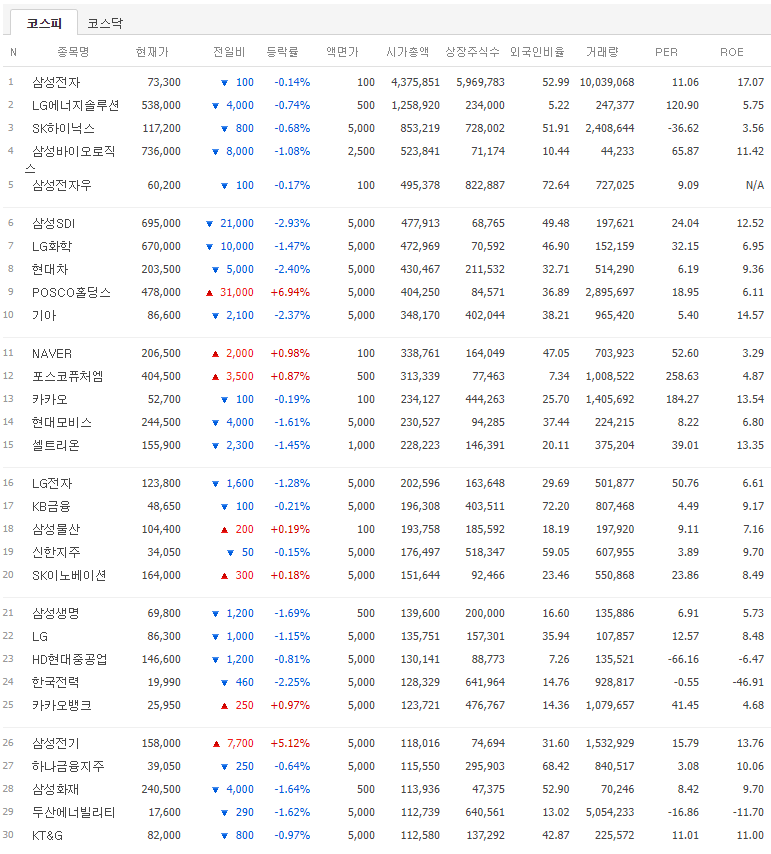This screenshot has width=771, height=854.
Task: Open the 삼성전자우 stock link
Action: pos(62,185)
